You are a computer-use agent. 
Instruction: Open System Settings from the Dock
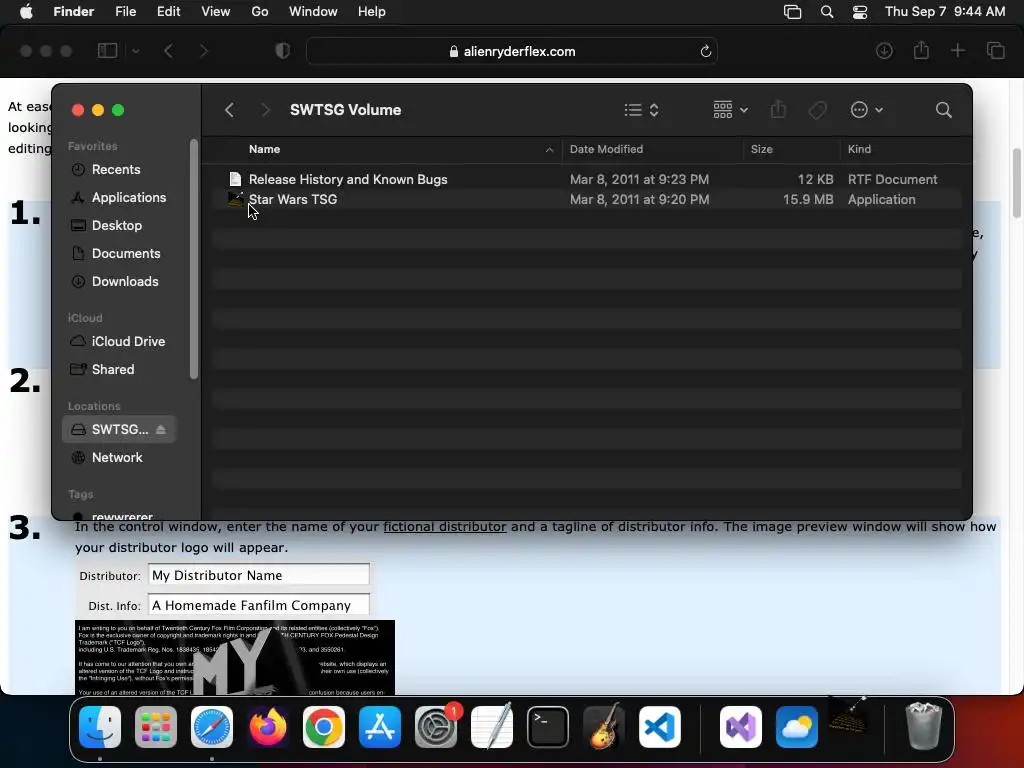point(436,727)
